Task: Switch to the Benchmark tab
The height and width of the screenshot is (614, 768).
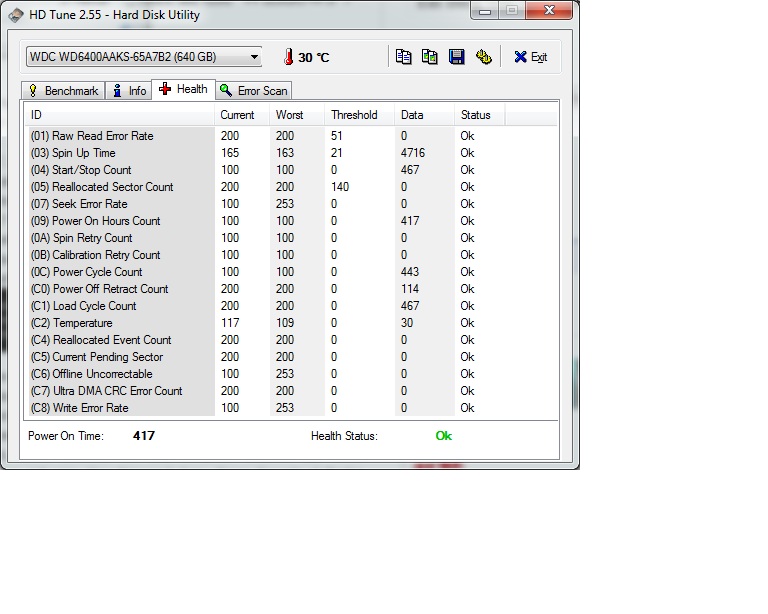Action: [62, 91]
